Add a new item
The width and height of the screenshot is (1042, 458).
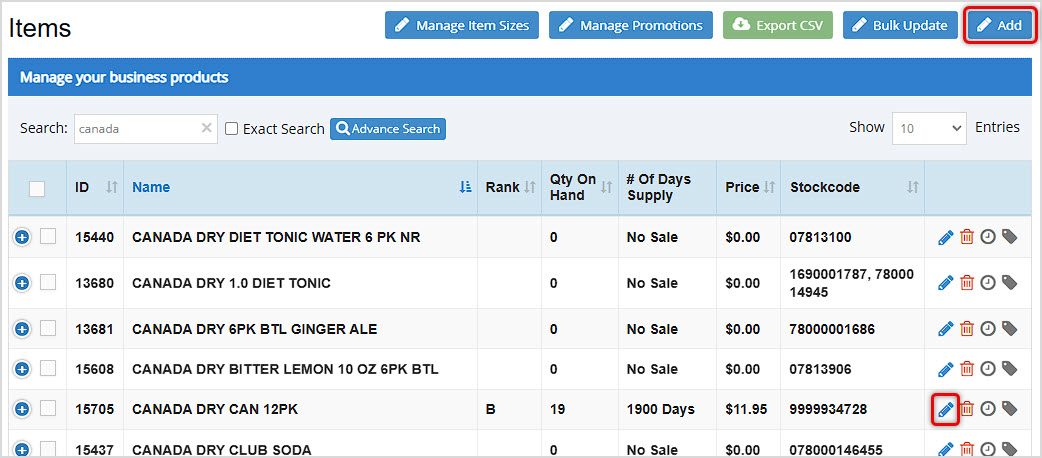point(999,25)
